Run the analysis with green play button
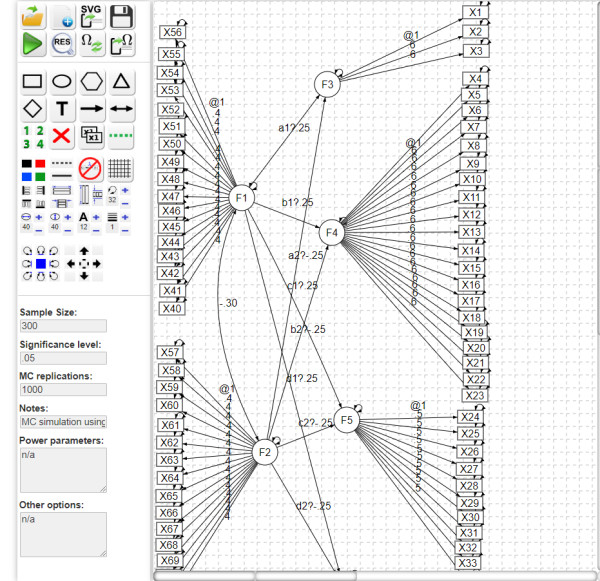This screenshot has width=600, height=581. click(33, 44)
